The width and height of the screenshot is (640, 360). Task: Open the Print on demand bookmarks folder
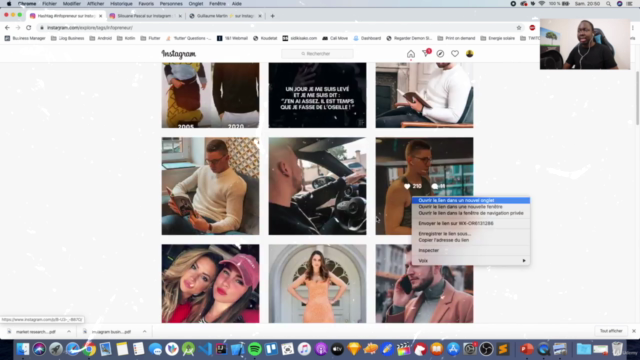tap(456, 38)
